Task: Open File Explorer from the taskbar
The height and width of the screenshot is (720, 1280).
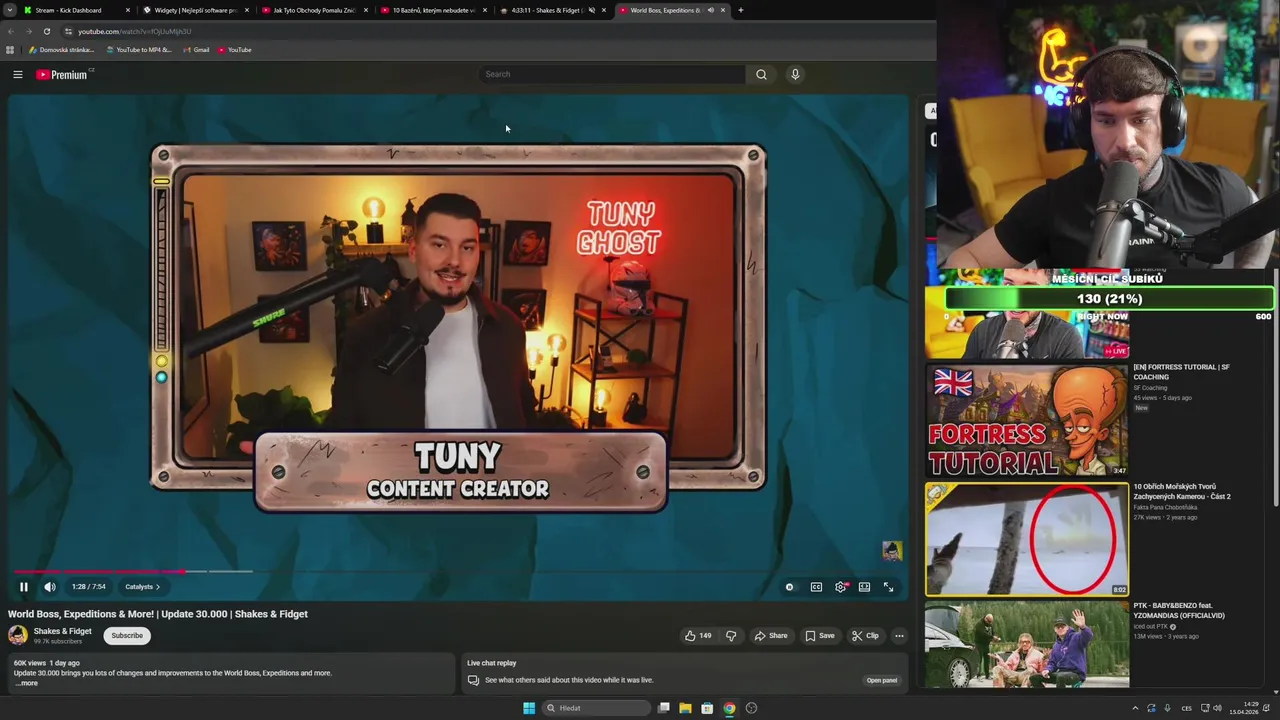Action: pos(685,708)
